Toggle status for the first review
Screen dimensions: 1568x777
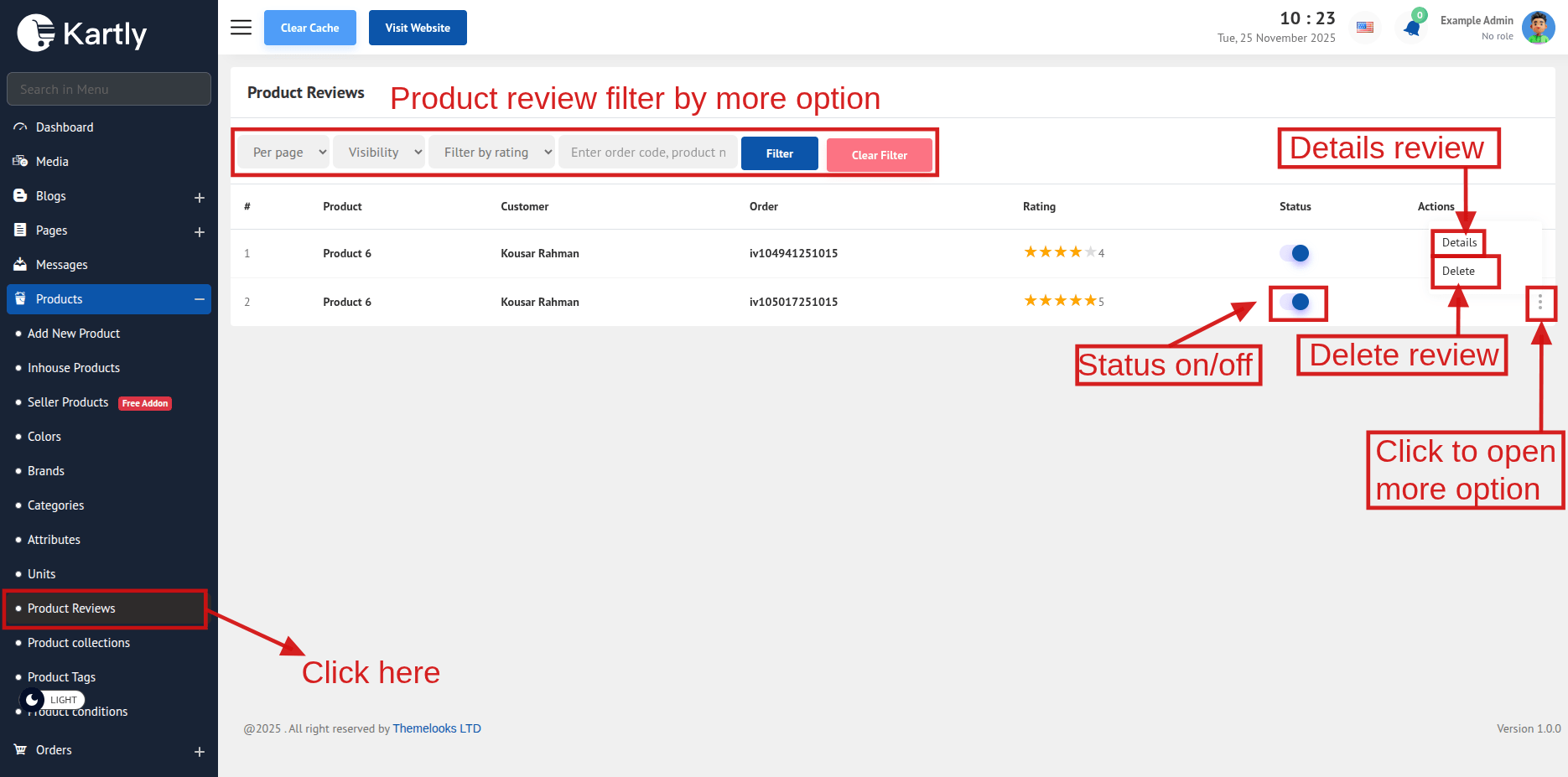click(1295, 253)
